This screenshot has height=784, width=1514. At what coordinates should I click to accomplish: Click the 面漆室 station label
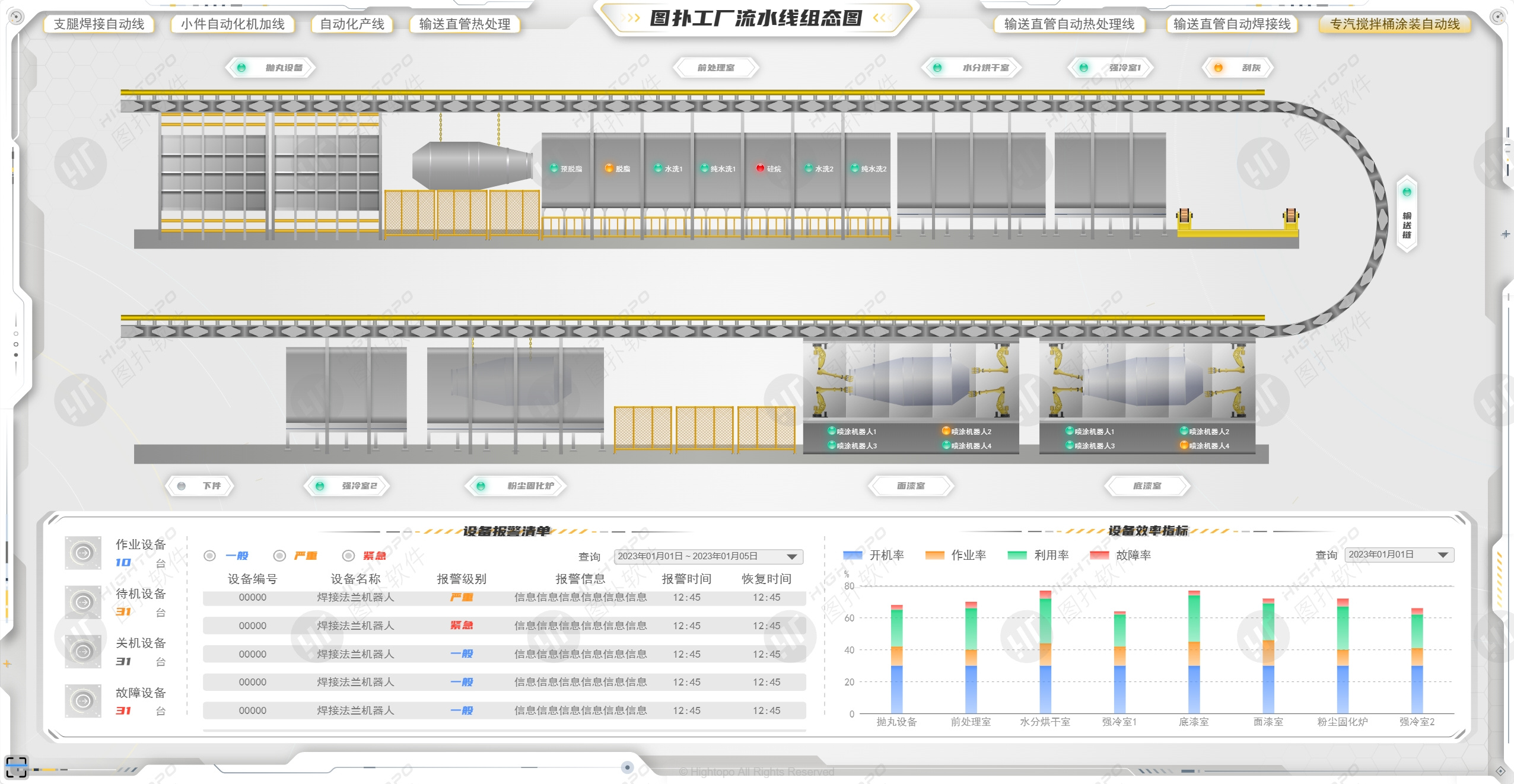click(x=911, y=486)
